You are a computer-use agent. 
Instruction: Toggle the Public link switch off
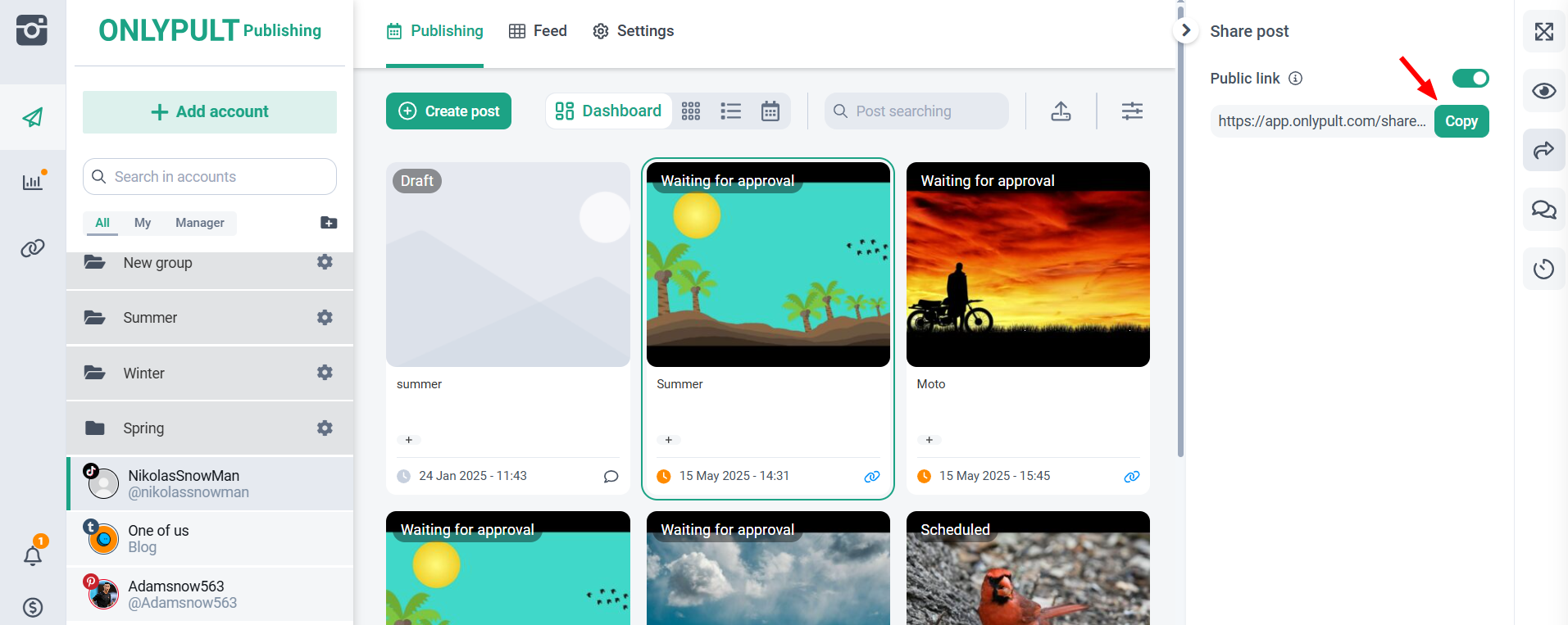pos(1470,79)
